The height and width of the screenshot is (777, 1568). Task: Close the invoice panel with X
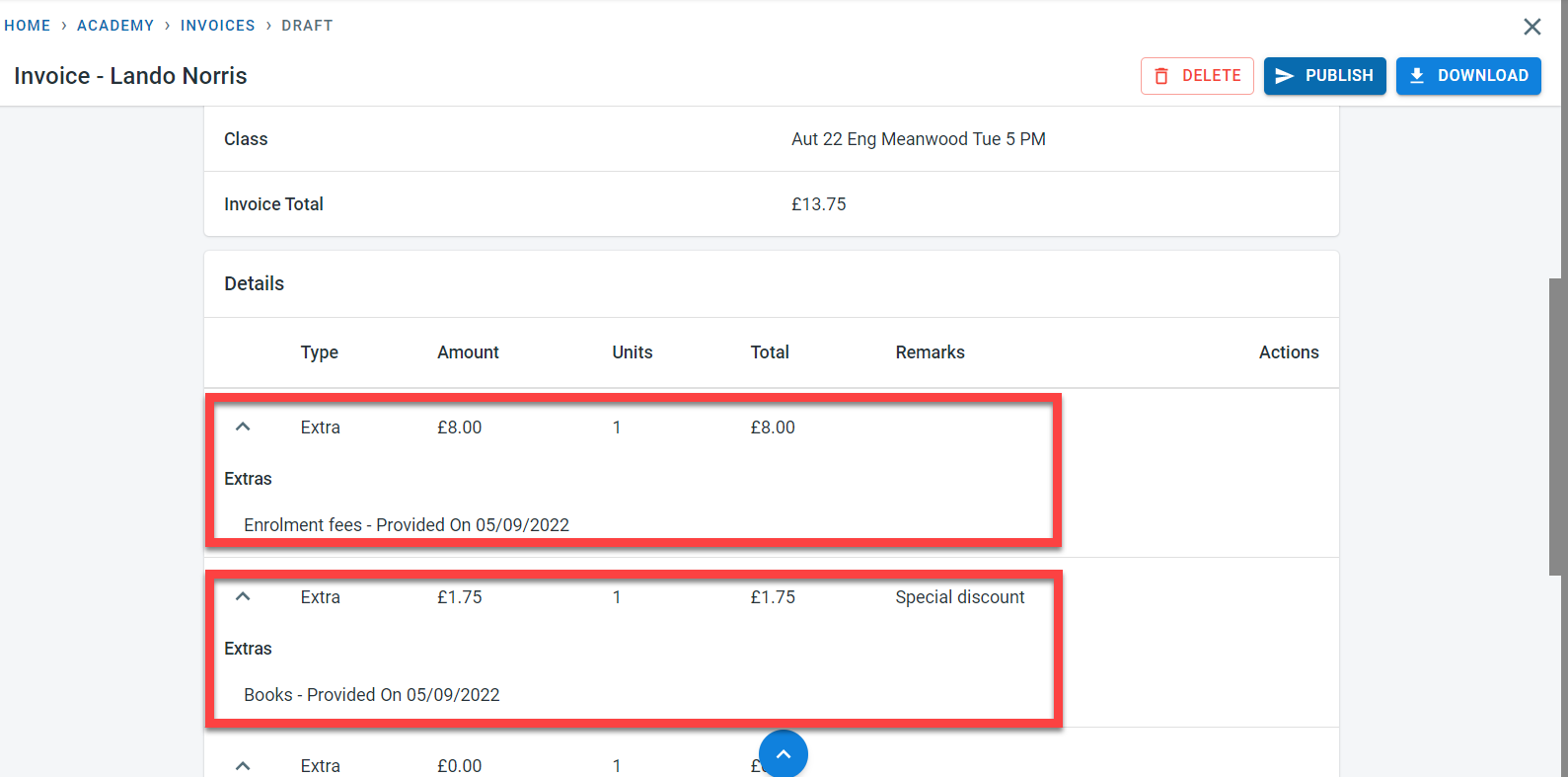(1531, 27)
